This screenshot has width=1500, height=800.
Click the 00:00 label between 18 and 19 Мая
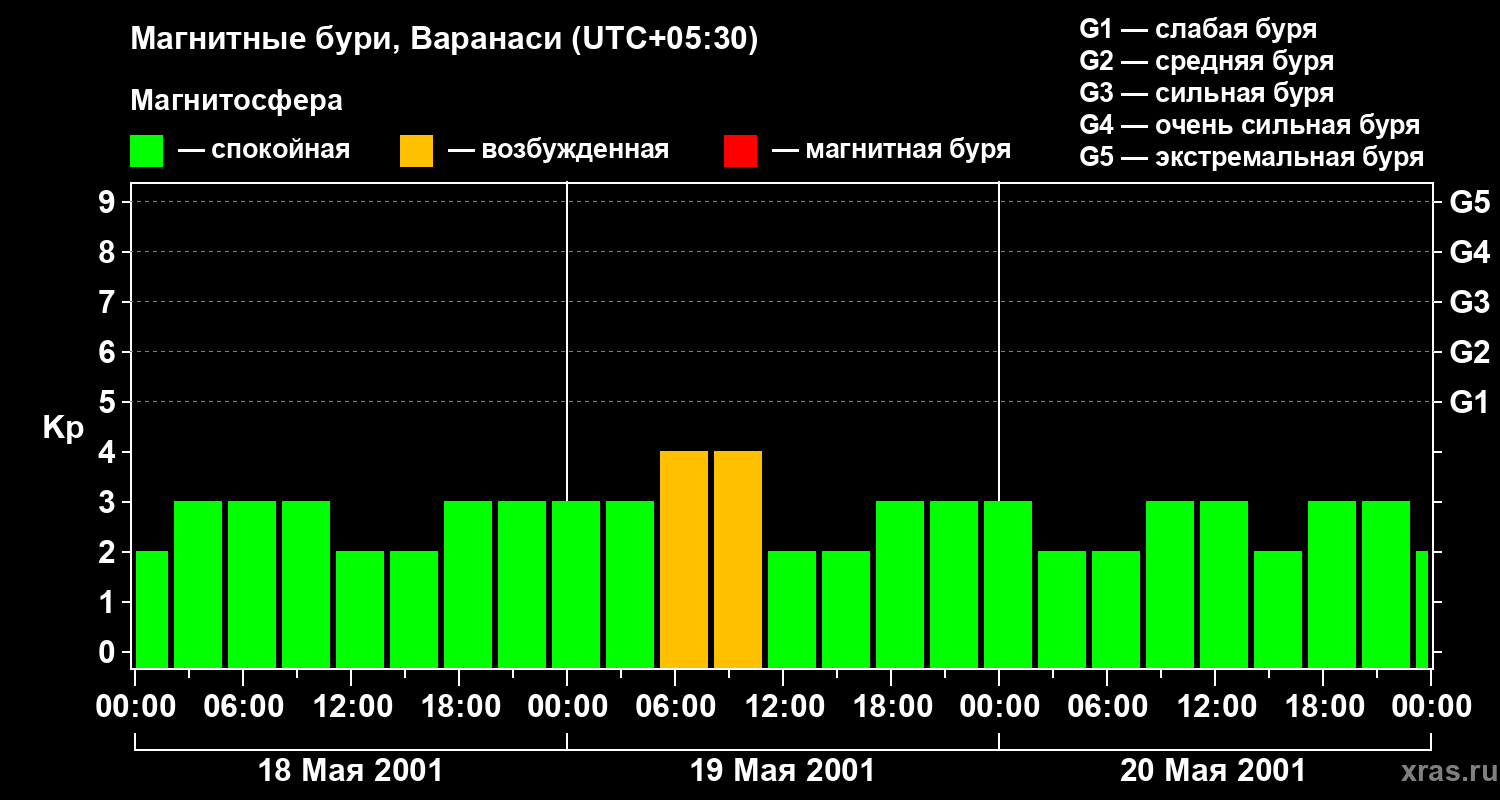[567, 707]
